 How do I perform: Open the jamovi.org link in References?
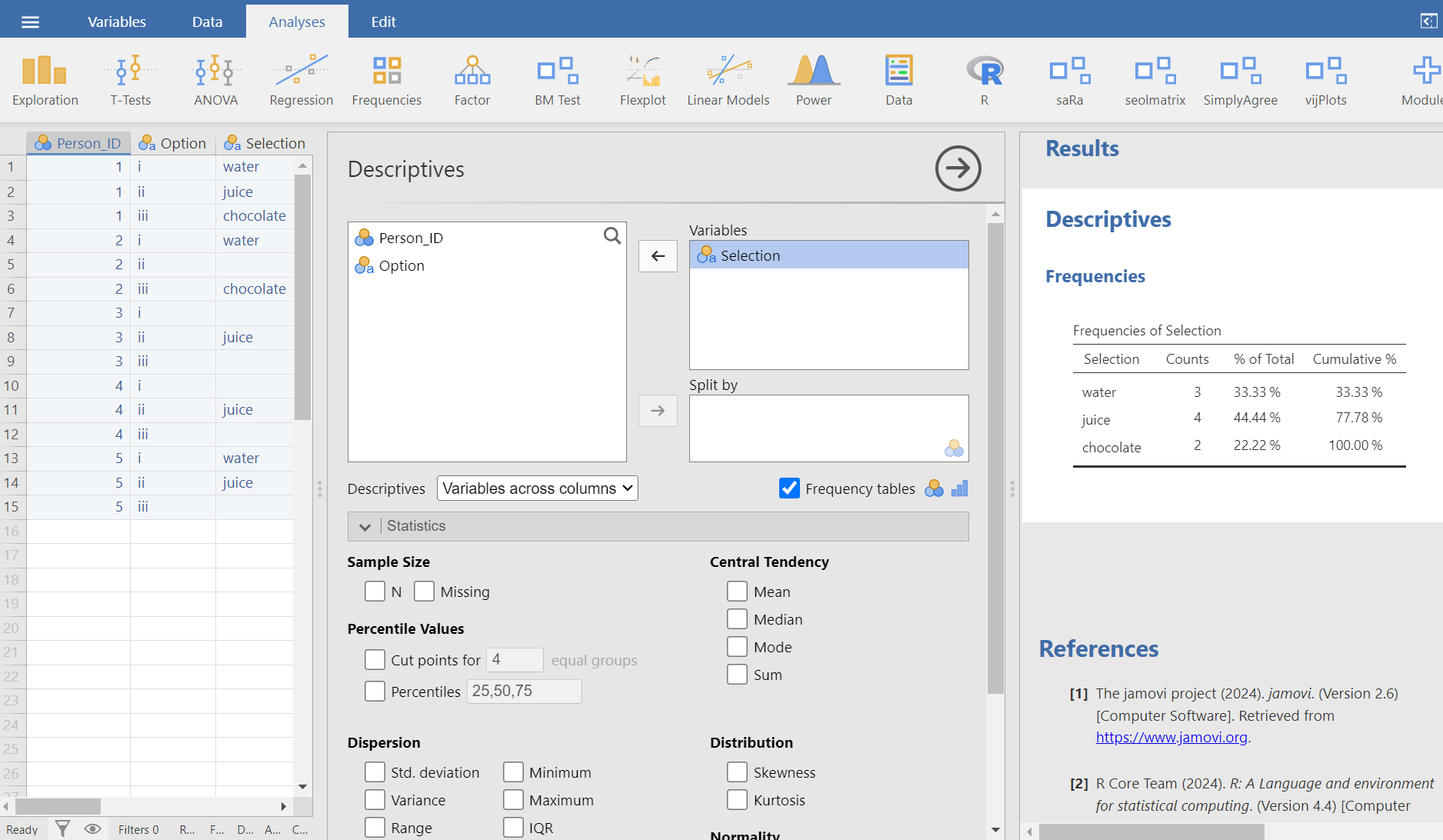pos(1171,737)
